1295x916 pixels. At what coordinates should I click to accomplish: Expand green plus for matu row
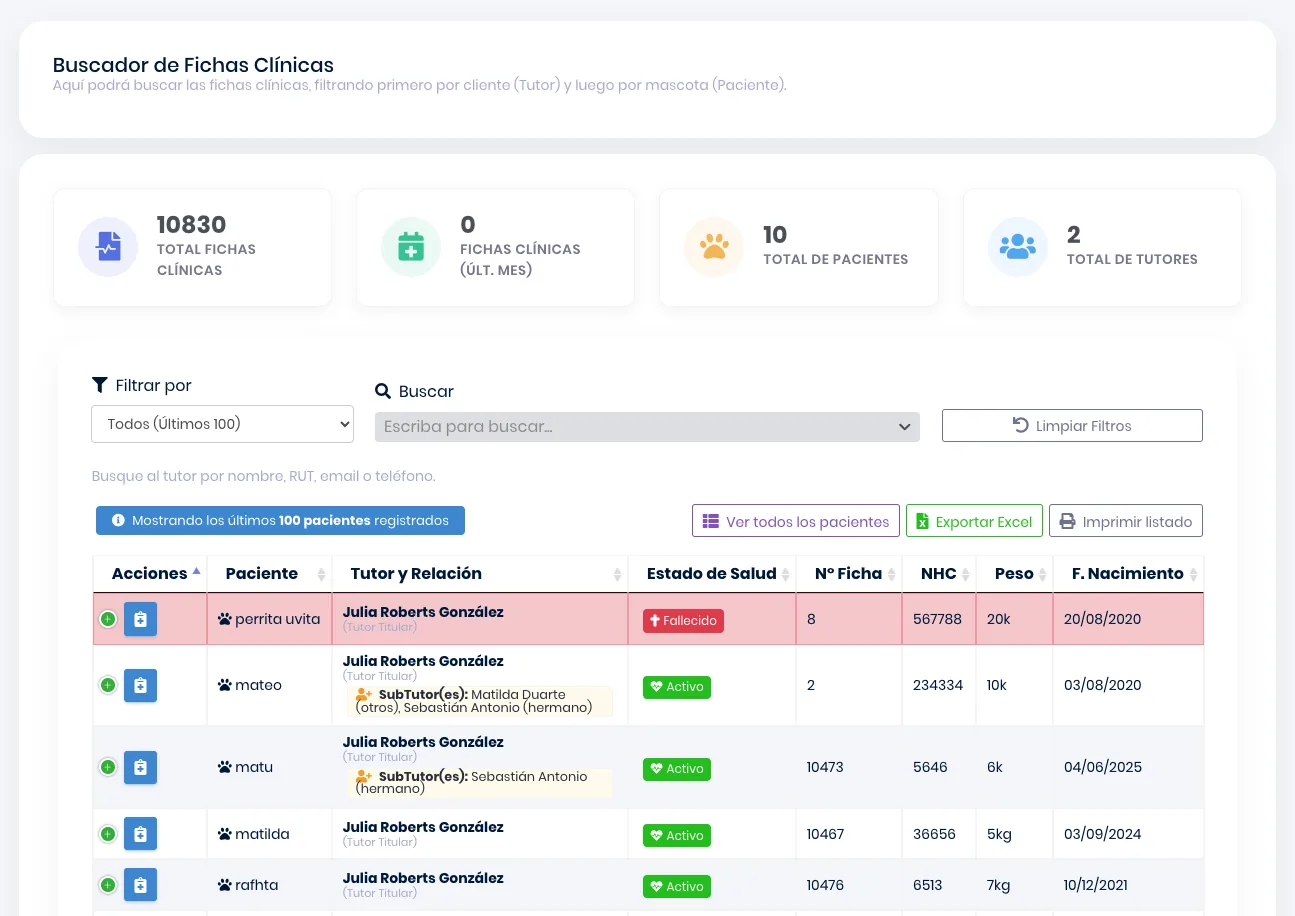108,767
